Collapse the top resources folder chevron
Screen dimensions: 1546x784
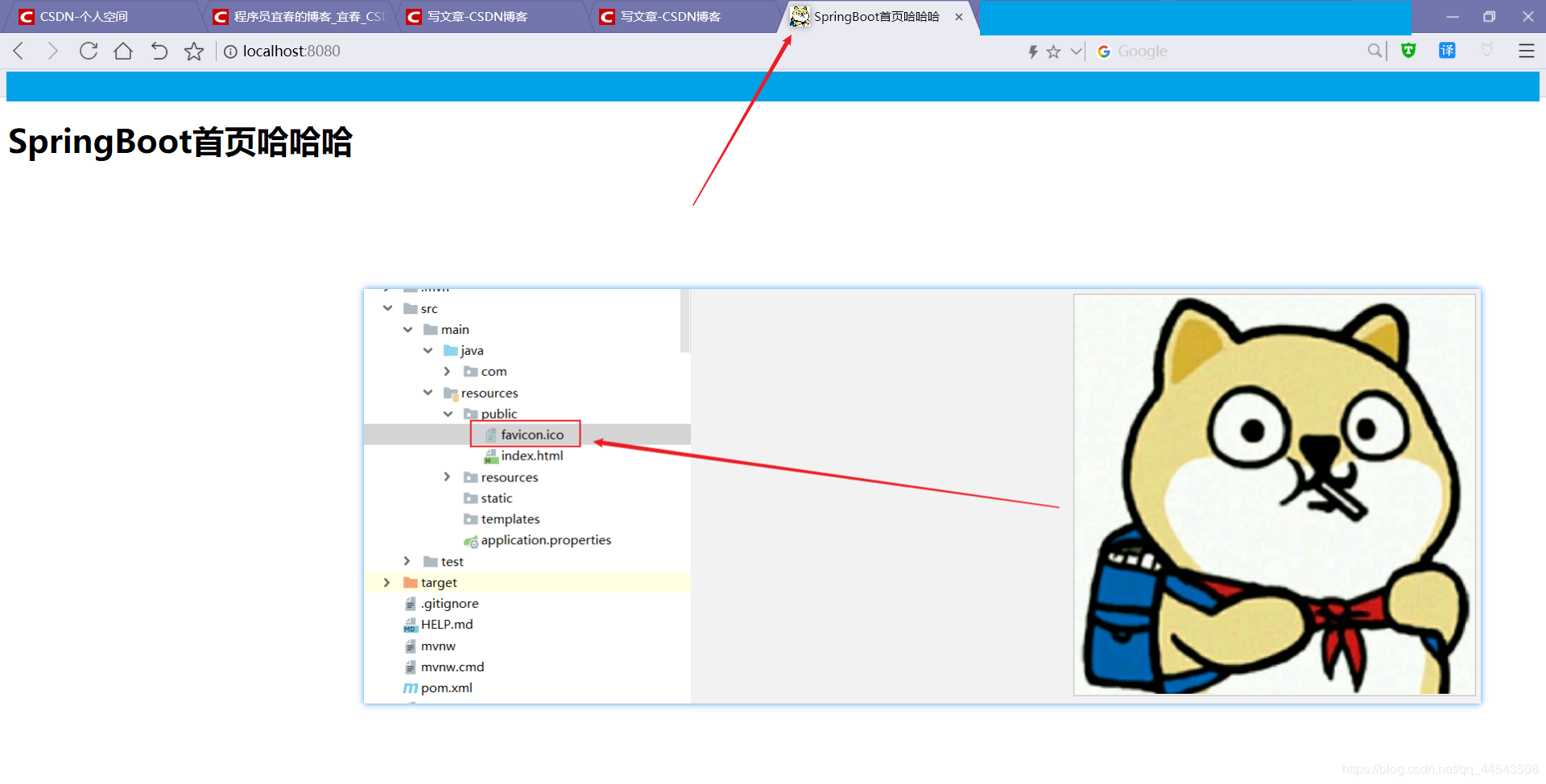(x=428, y=393)
